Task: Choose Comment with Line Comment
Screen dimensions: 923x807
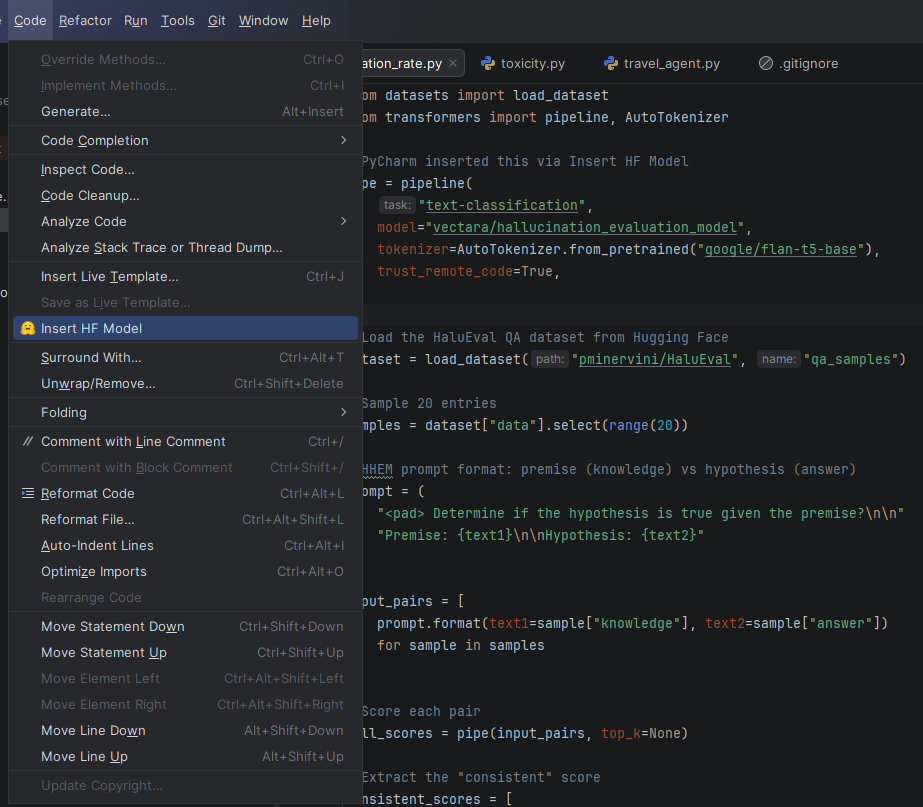Action: tap(185, 441)
